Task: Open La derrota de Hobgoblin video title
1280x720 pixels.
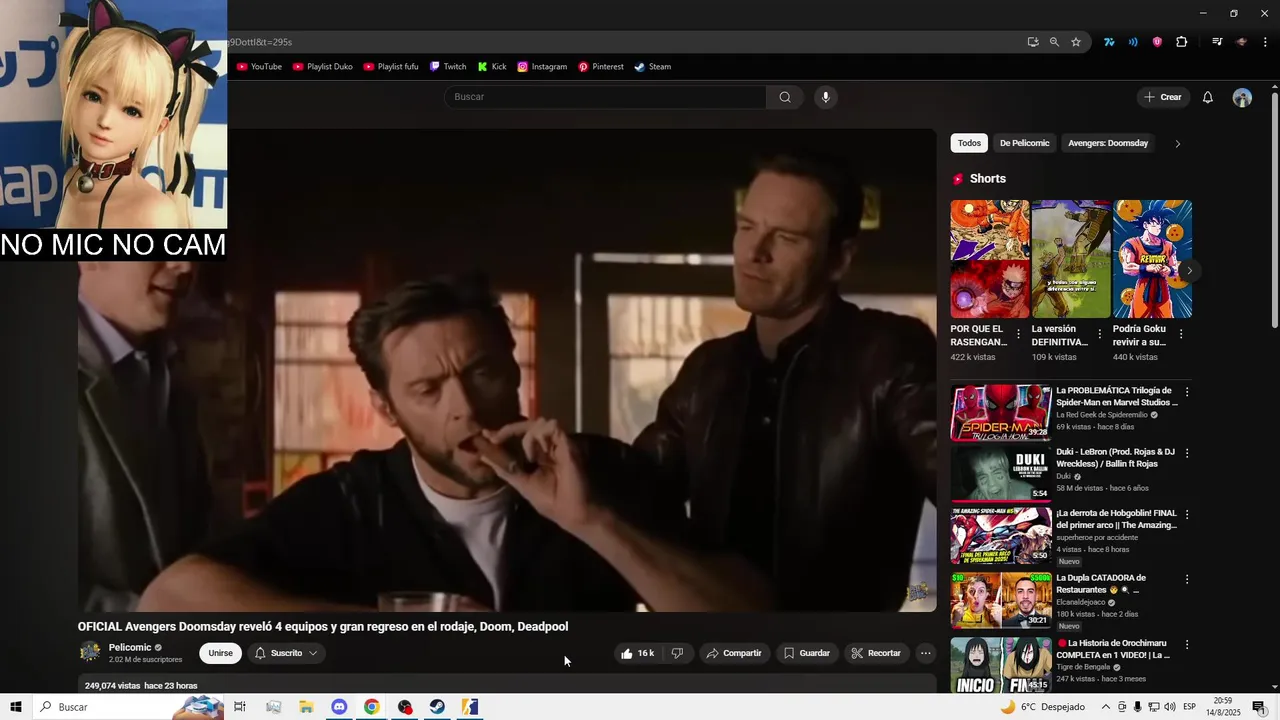Action: [x=1117, y=519]
